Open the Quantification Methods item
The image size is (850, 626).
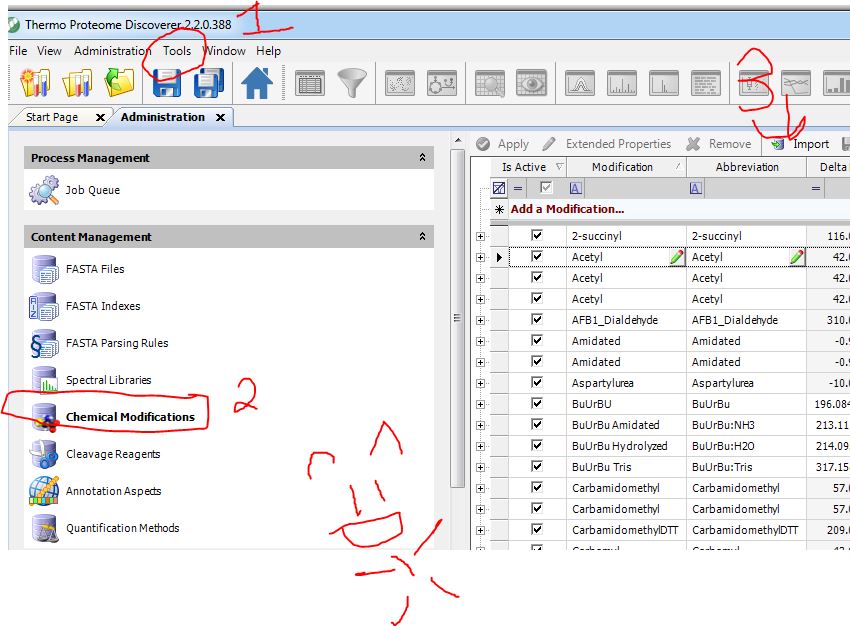[x=123, y=528]
